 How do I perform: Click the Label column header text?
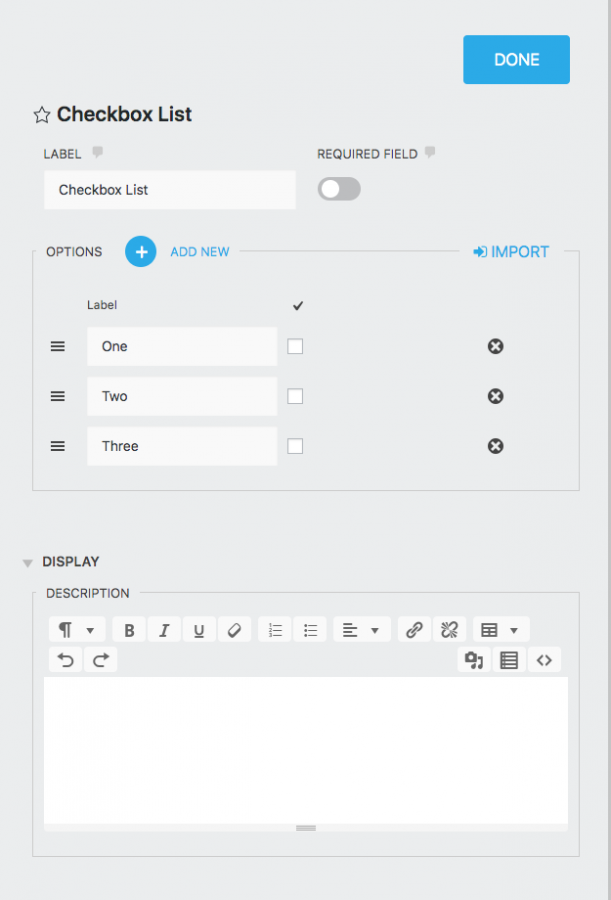pos(102,305)
